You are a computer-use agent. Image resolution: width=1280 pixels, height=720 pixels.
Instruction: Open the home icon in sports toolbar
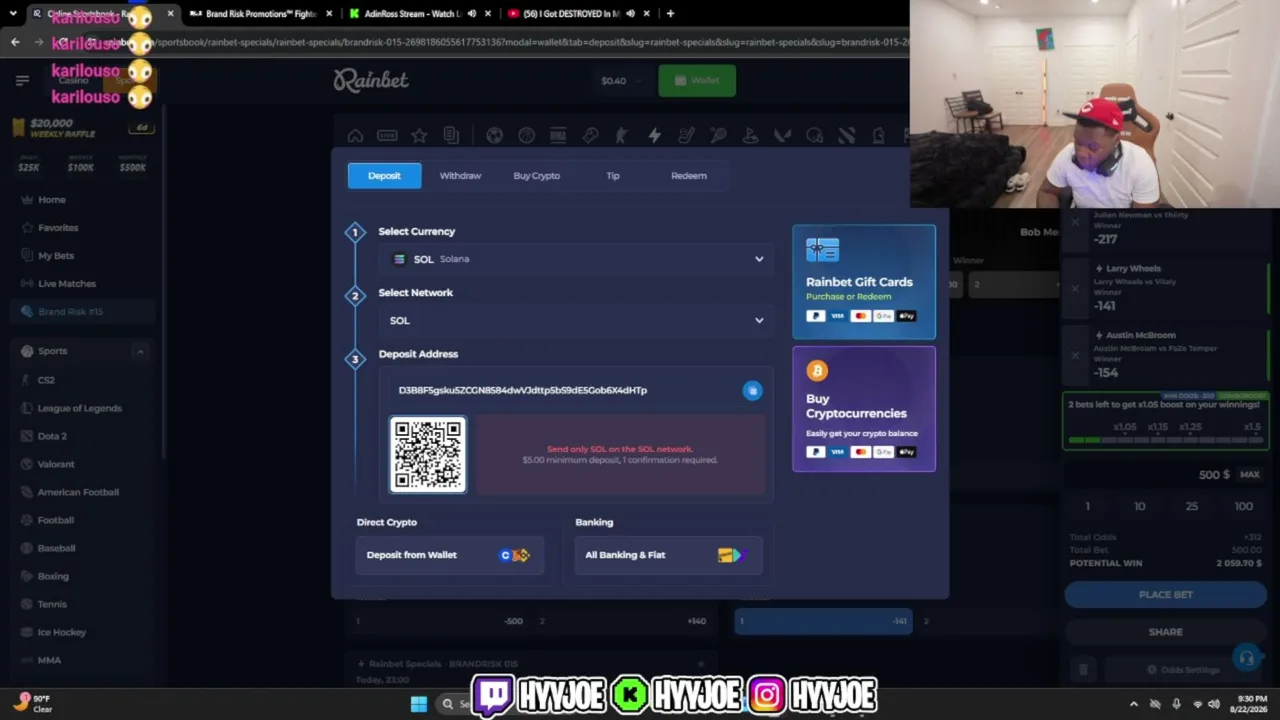click(x=355, y=136)
